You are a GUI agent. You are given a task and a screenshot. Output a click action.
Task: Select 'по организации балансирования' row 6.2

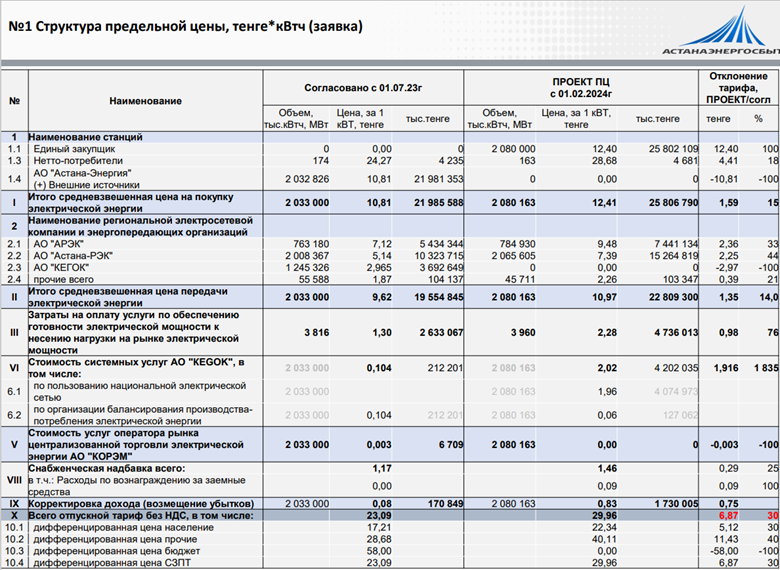pos(390,415)
